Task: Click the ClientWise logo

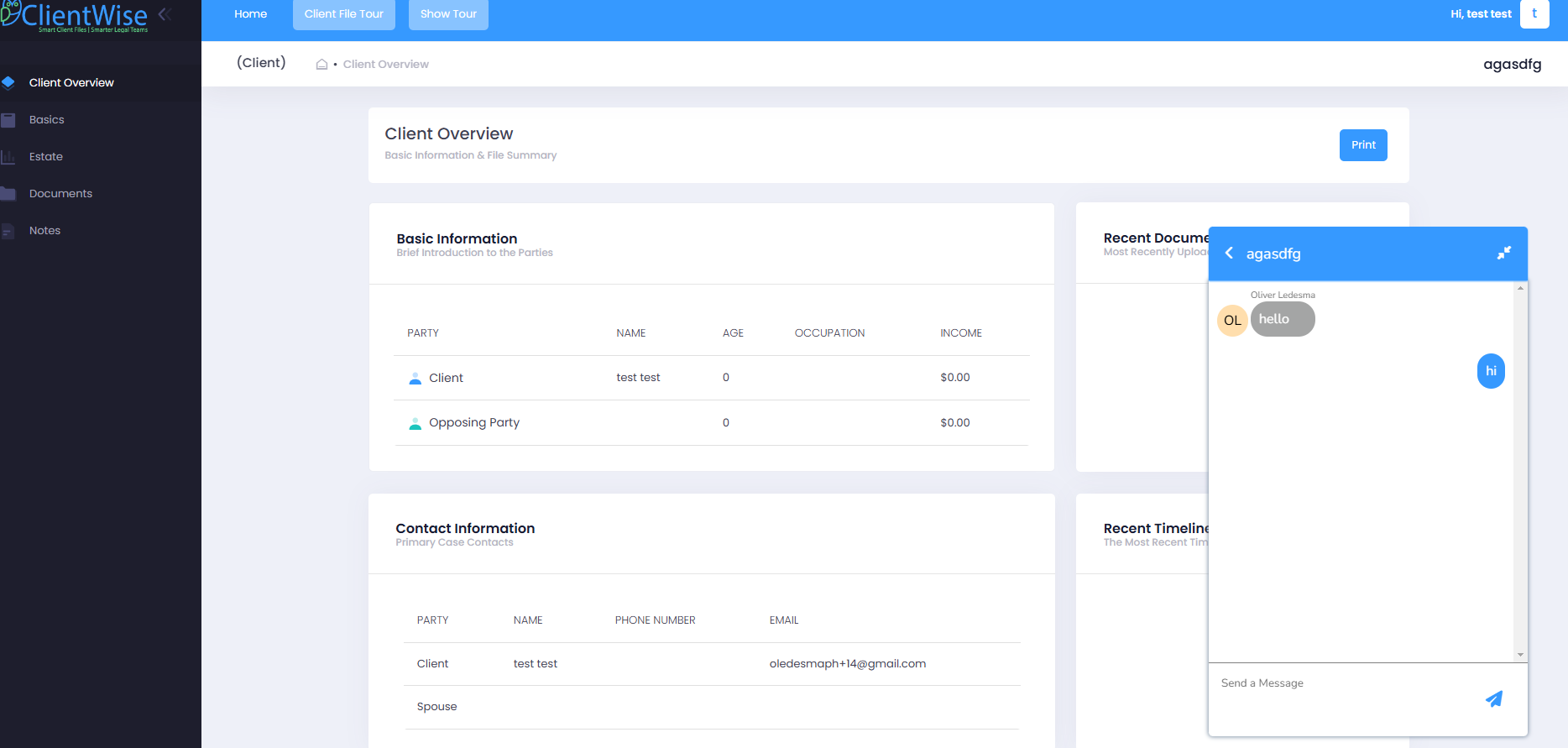Action: pos(76,17)
